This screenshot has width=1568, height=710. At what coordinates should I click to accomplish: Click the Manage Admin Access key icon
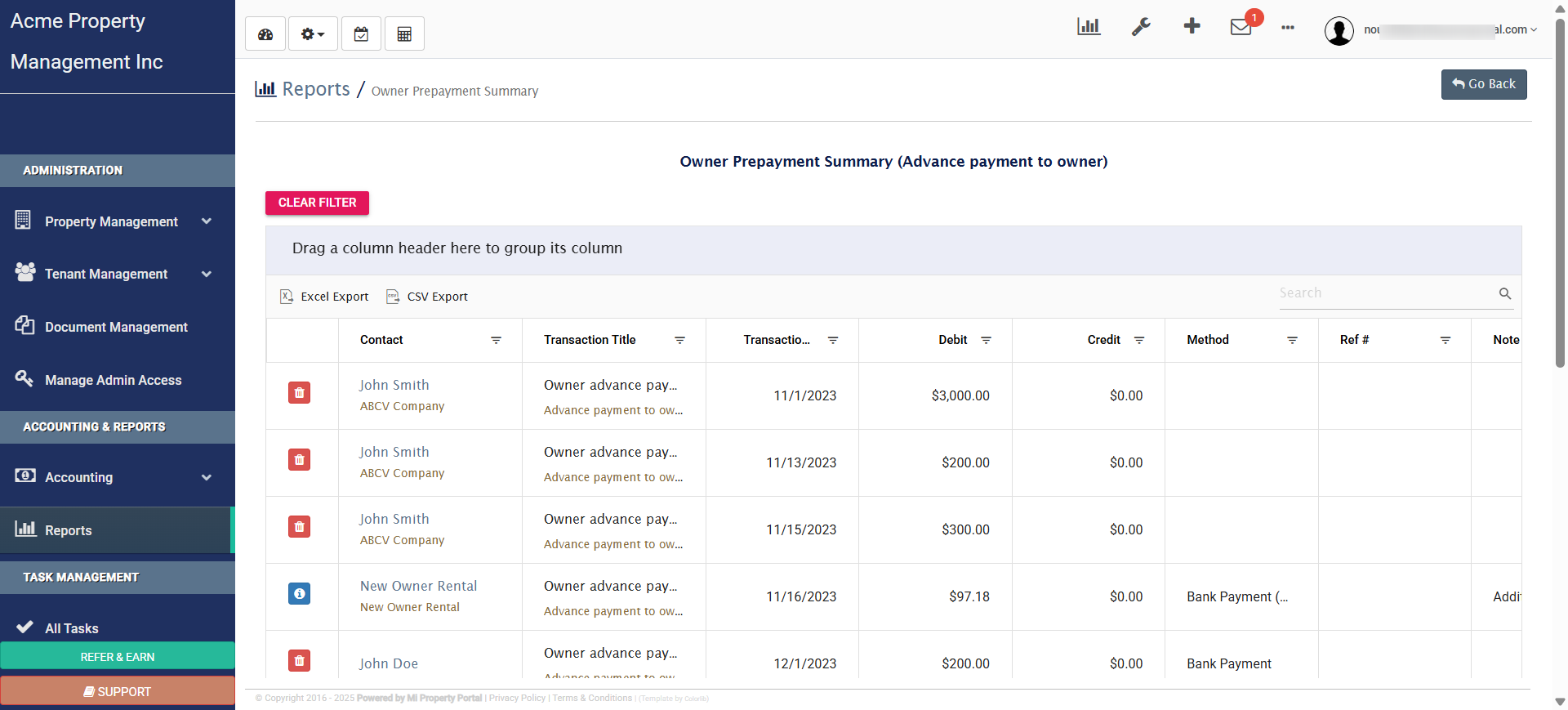[24, 378]
